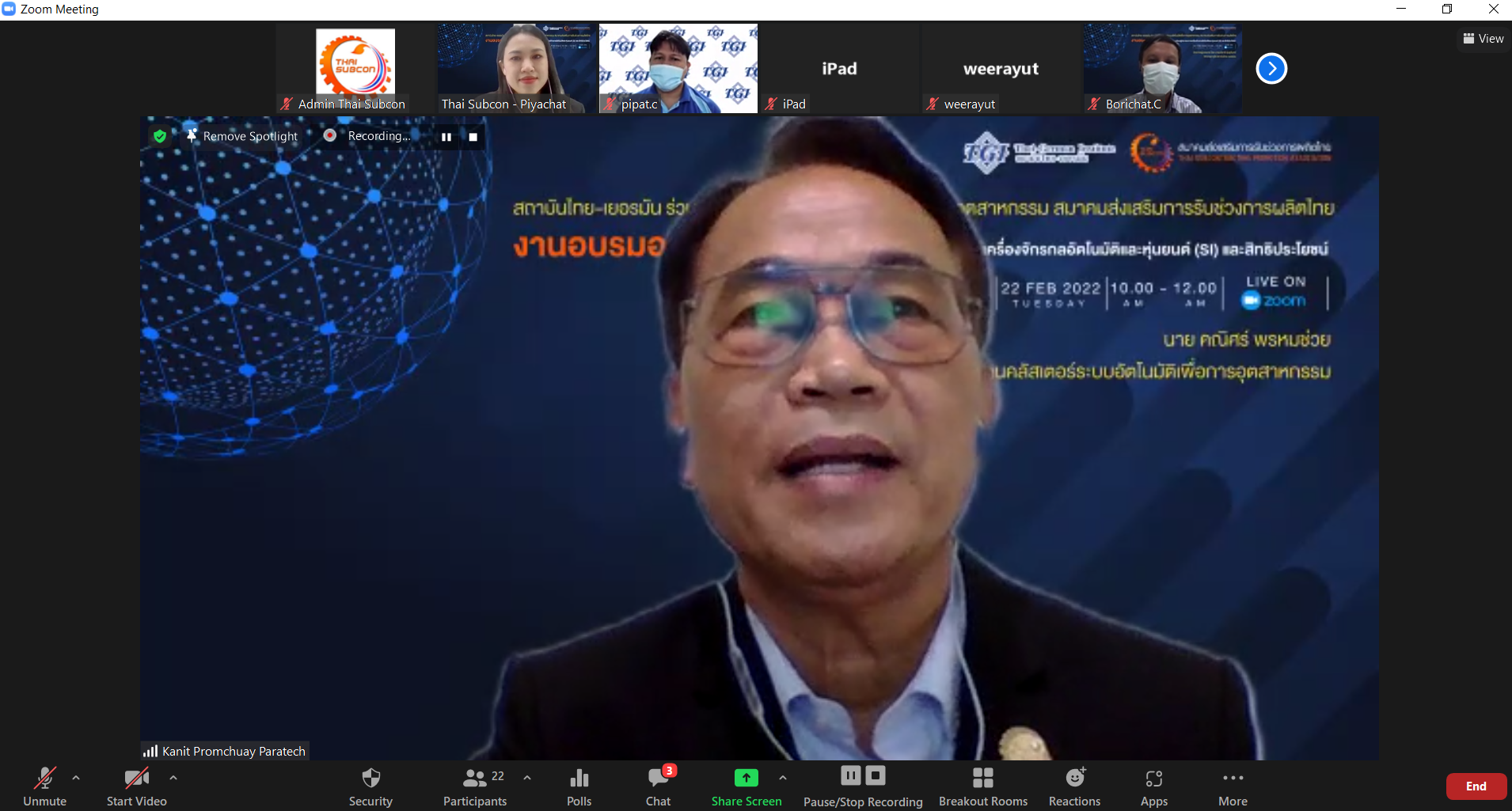This screenshot has width=1512, height=811.
Task: Select the Thai Subcon - Piyachat video thumbnail
Action: point(517,68)
